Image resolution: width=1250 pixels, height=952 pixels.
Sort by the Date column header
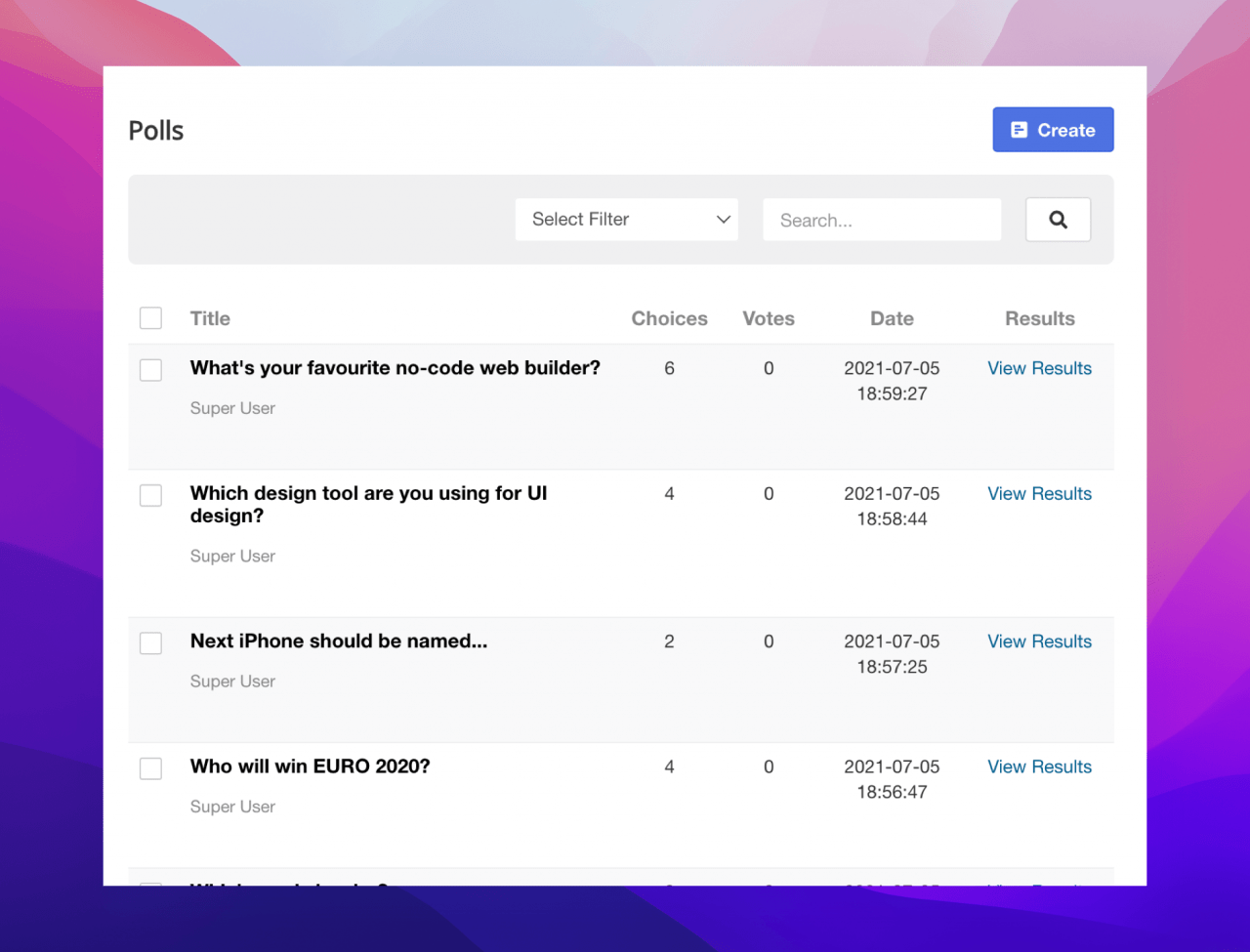tap(892, 318)
